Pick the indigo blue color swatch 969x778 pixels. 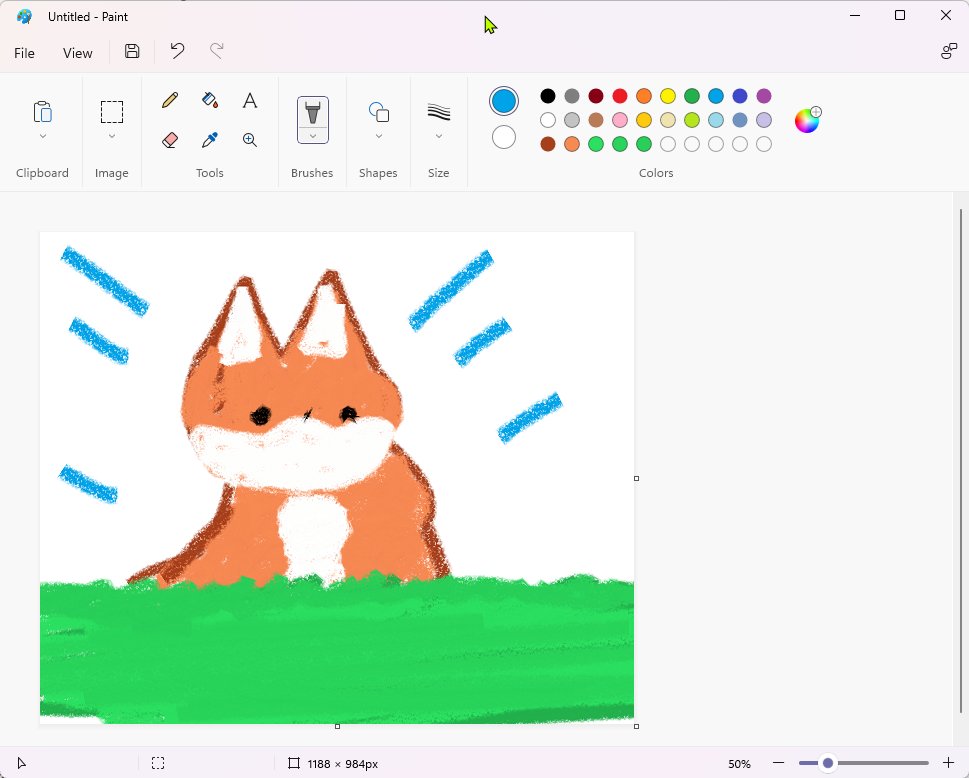click(x=740, y=96)
